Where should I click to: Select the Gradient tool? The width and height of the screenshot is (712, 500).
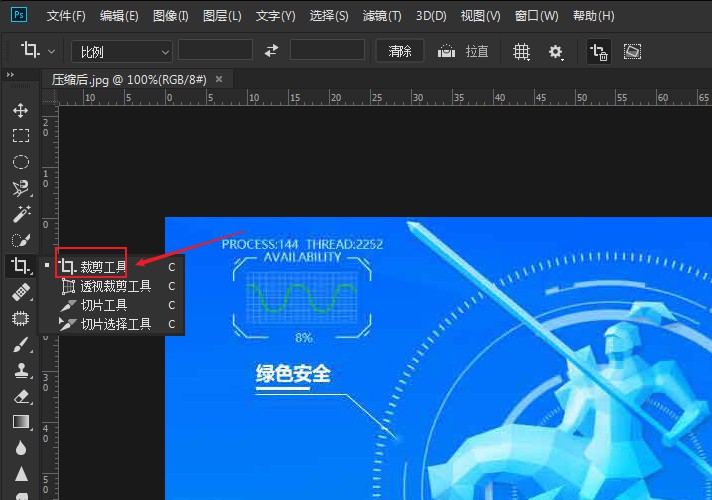tap(20, 422)
